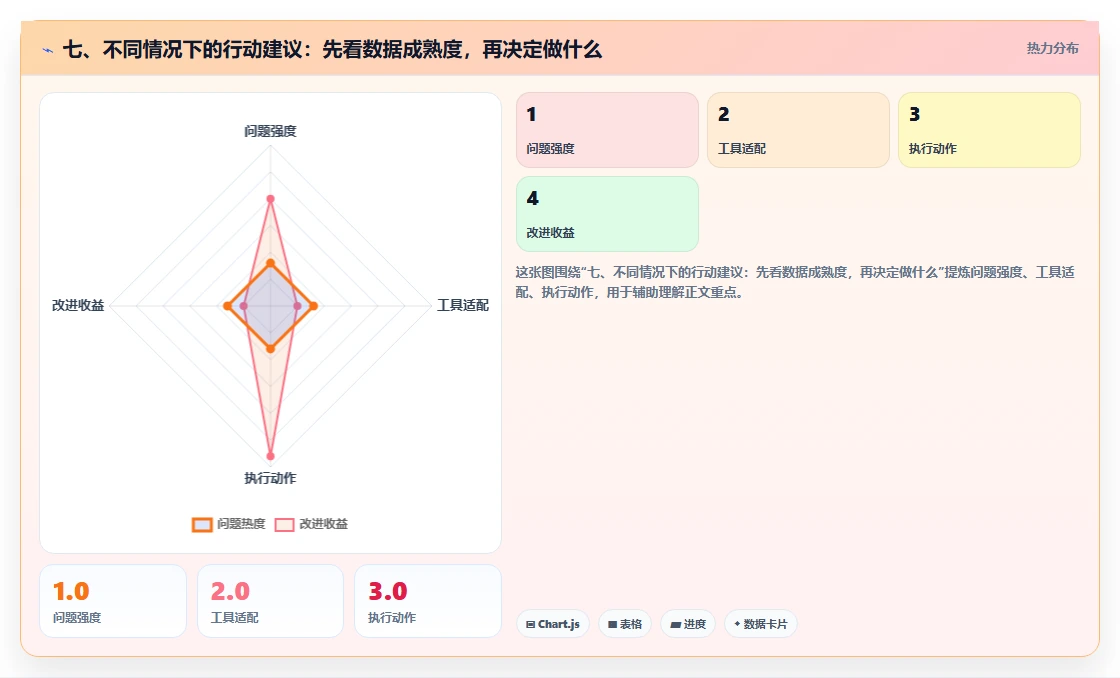The image size is (1120, 678).
Task: Click the section title 七、不同情况下的行动建议
Action: click(332, 49)
